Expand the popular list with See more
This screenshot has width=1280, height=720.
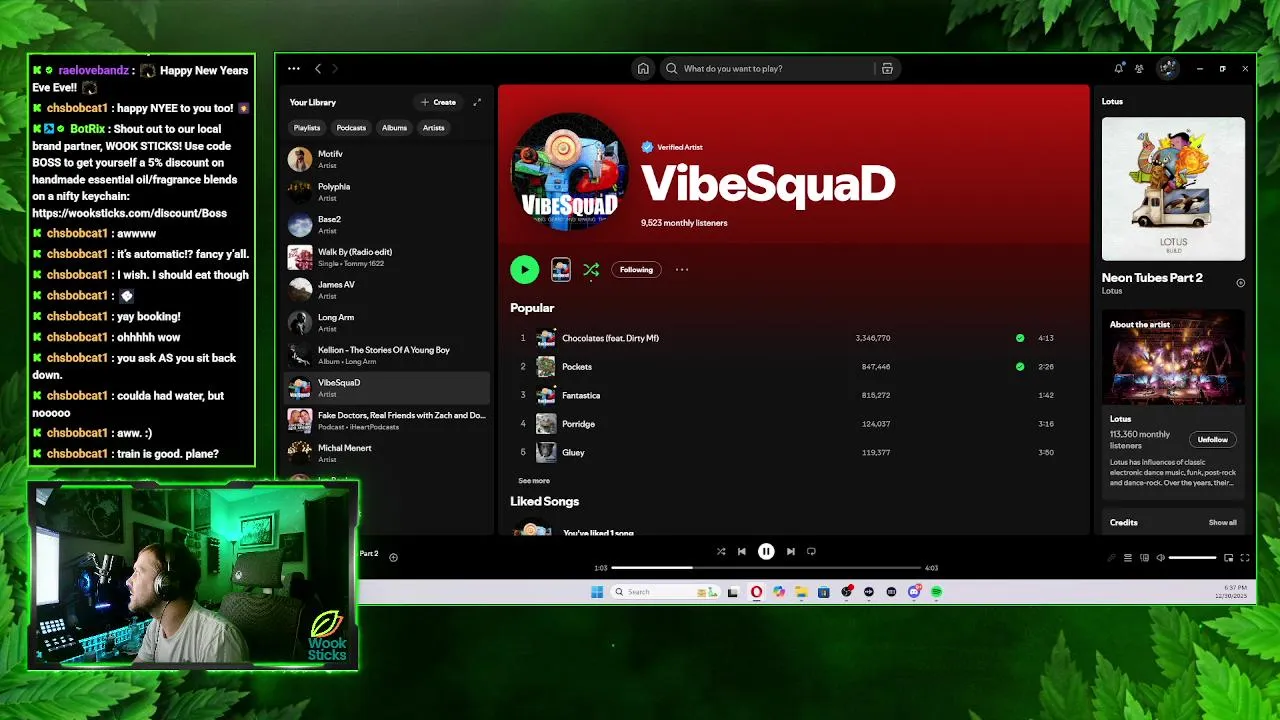[534, 481]
